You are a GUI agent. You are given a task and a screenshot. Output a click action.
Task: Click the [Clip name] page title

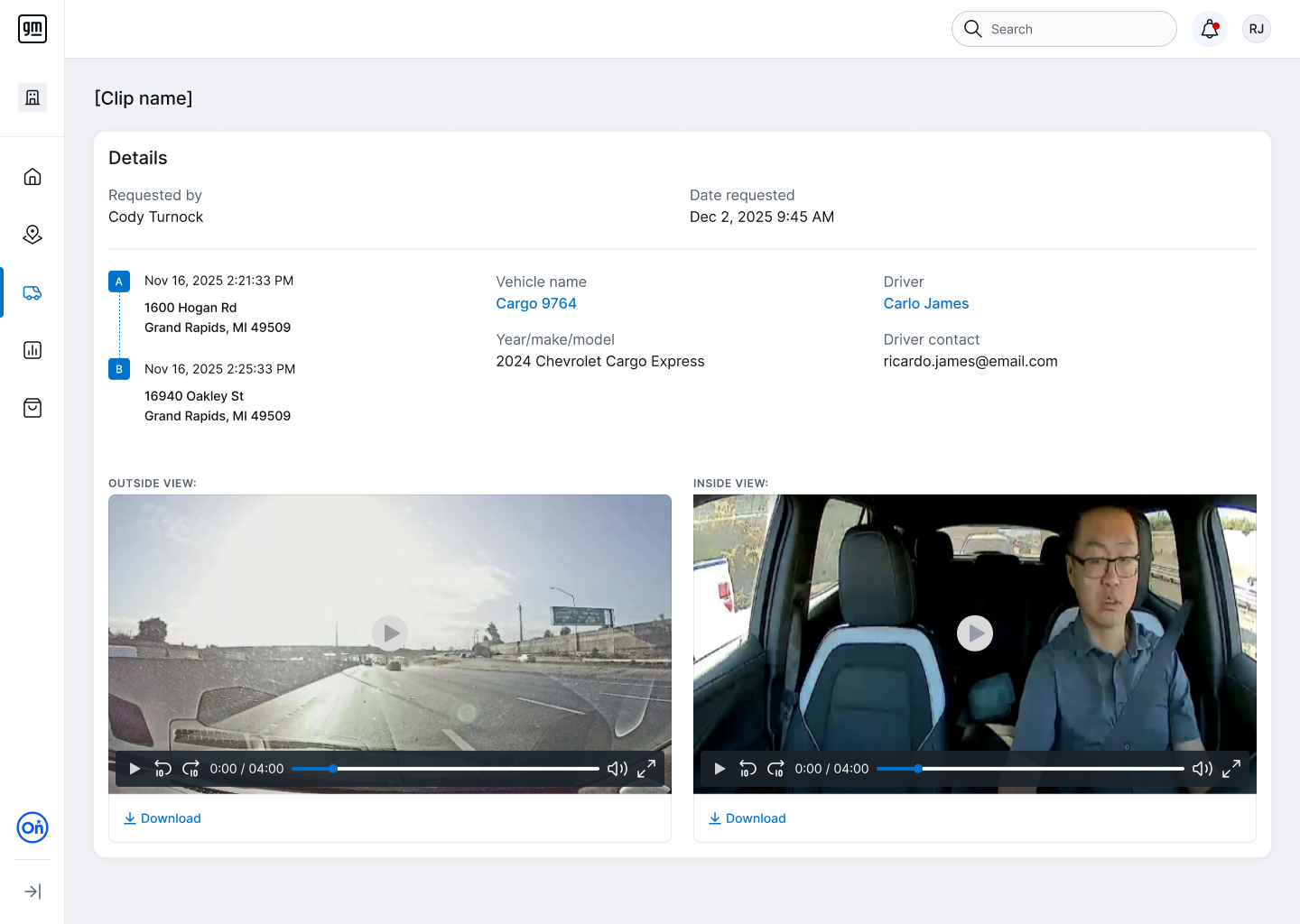coord(144,98)
